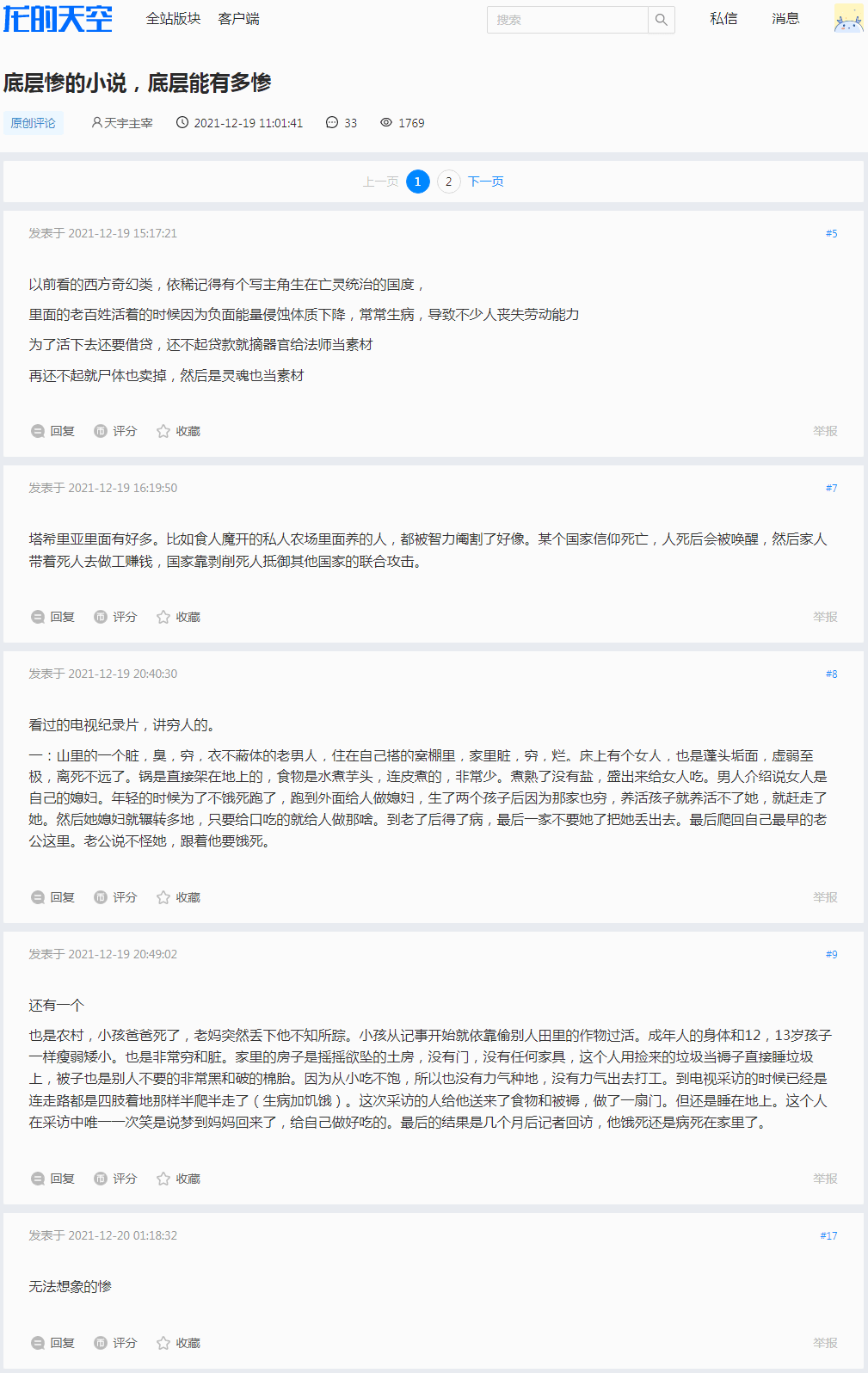
Task: Favorite post #7 with 收藏 star
Action: pos(178,617)
